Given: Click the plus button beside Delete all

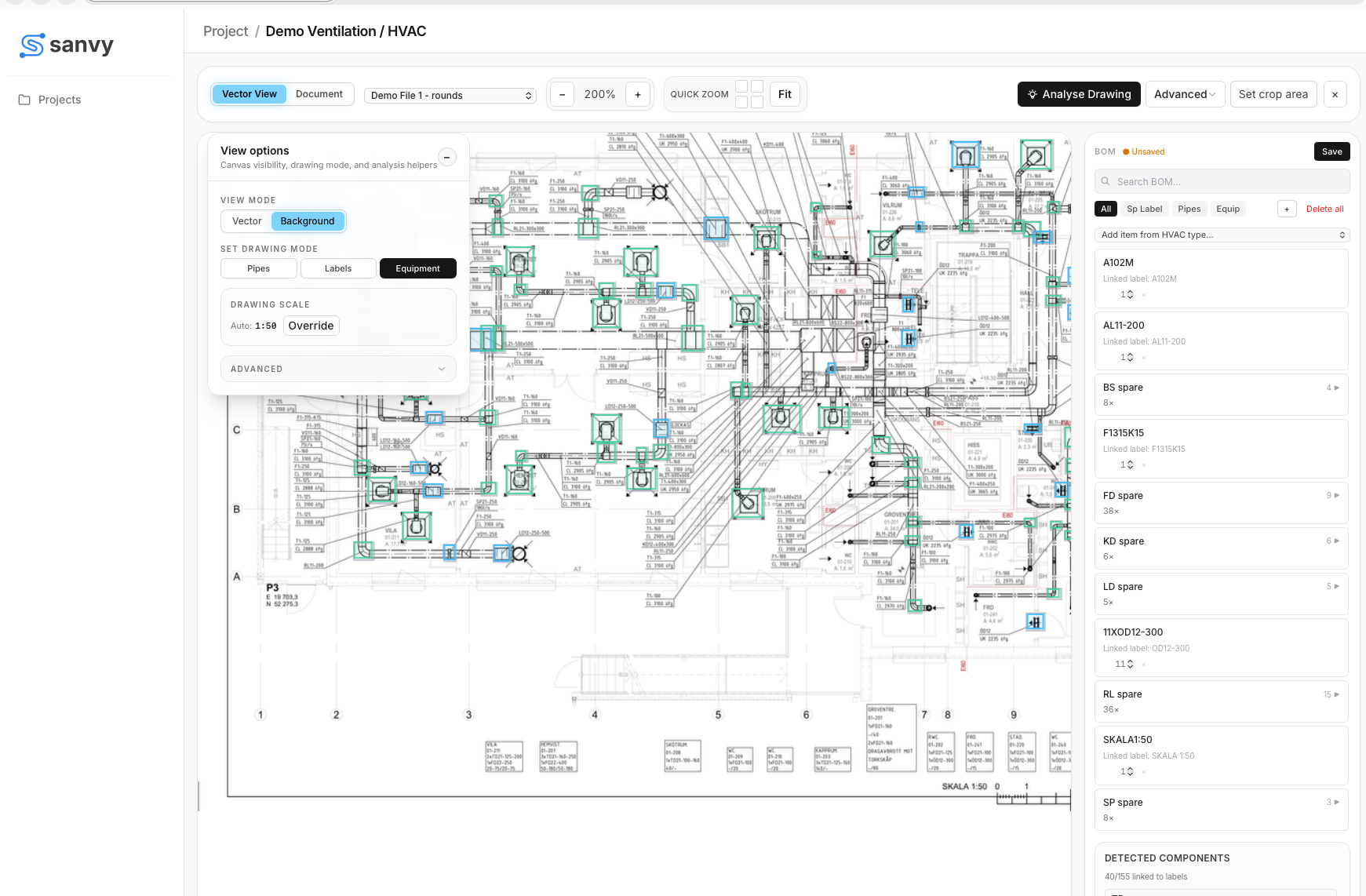Looking at the screenshot, I should 1287,209.
